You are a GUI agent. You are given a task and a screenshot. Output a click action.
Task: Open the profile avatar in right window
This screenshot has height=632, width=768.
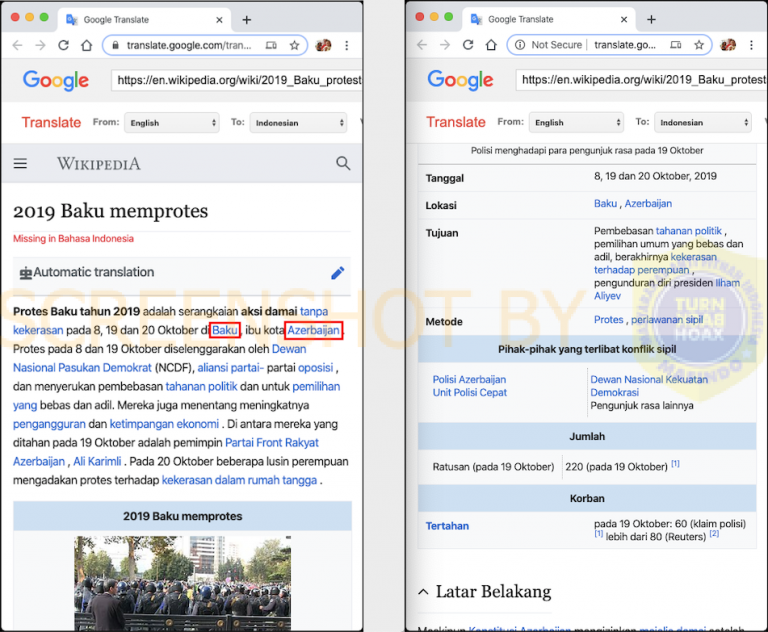(x=728, y=45)
